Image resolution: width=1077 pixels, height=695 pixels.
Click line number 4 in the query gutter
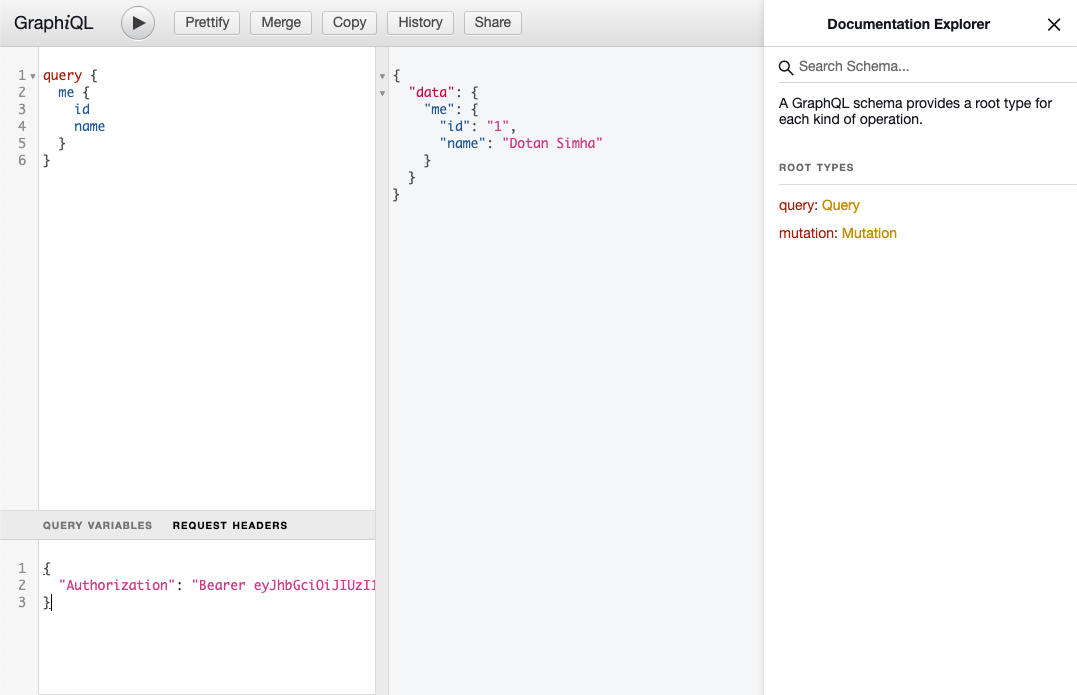pyautogui.click(x=22, y=126)
